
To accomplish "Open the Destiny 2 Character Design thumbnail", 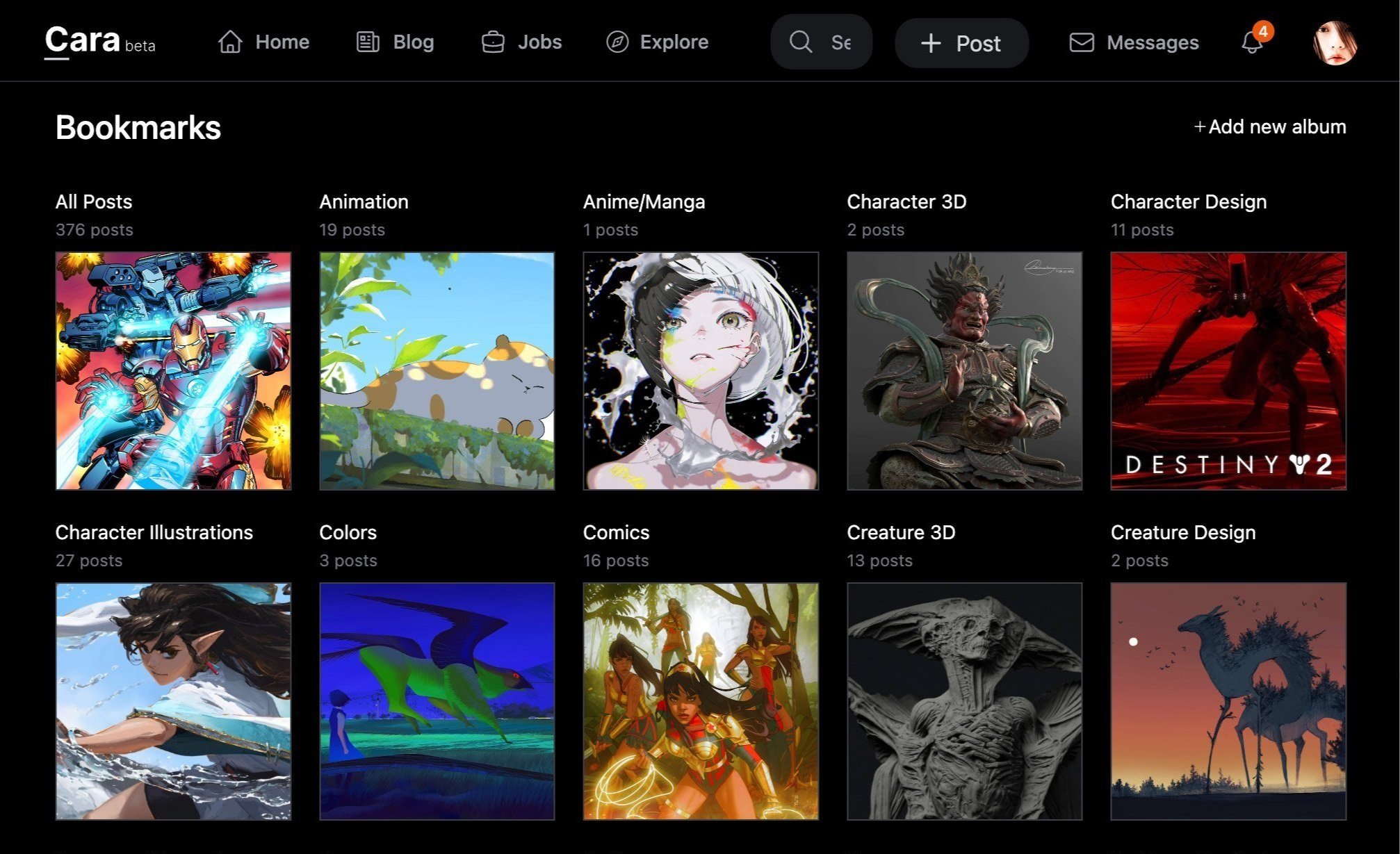I will pos(1228,371).
